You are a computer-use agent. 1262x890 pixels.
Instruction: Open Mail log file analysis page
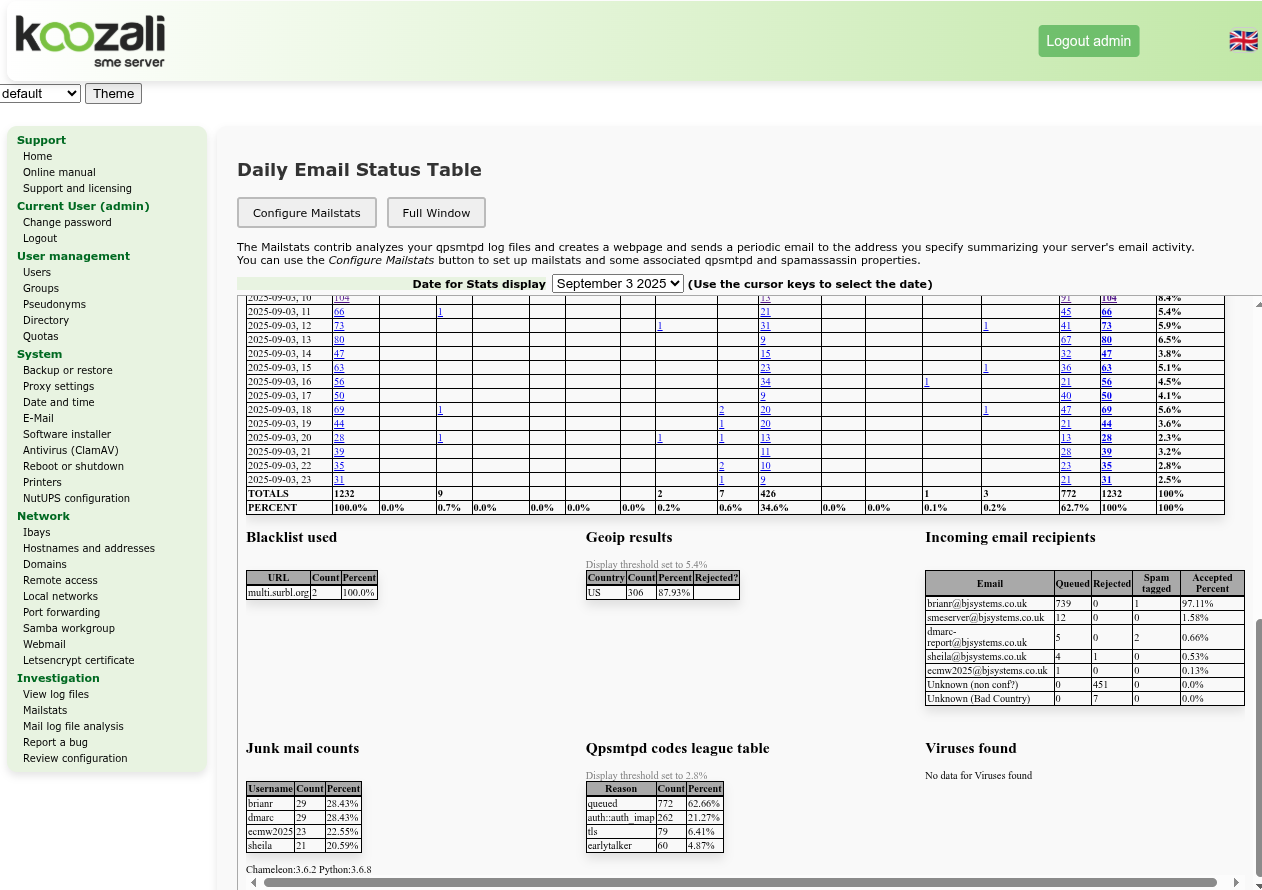click(x=73, y=726)
